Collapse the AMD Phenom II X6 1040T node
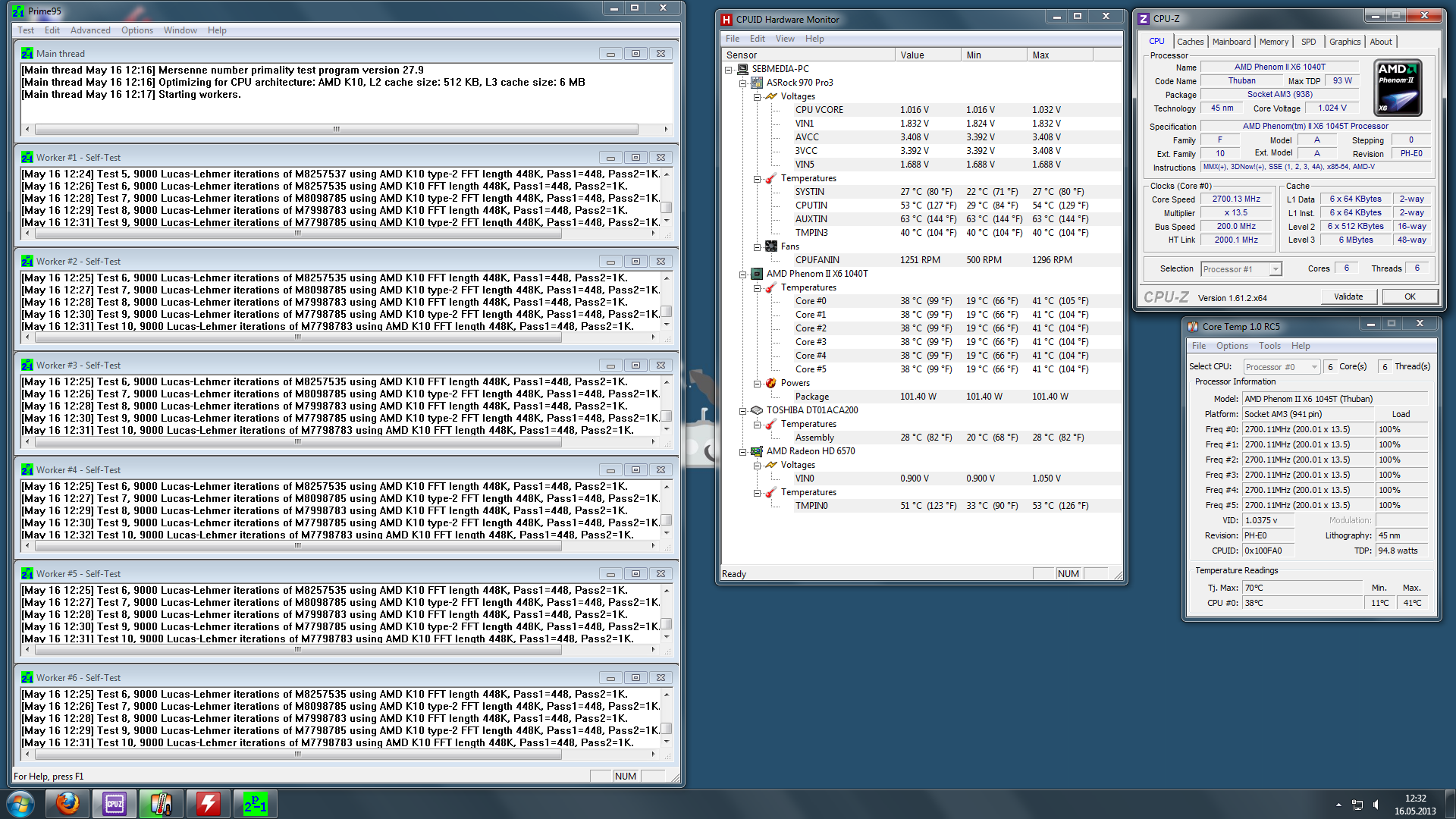1456x819 pixels. 743,275
